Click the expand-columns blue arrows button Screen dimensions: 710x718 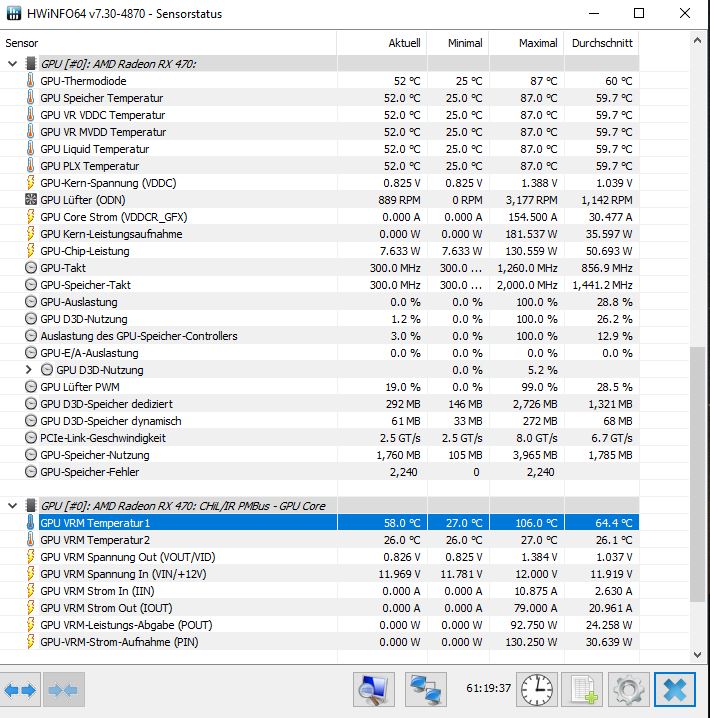(20, 690)
